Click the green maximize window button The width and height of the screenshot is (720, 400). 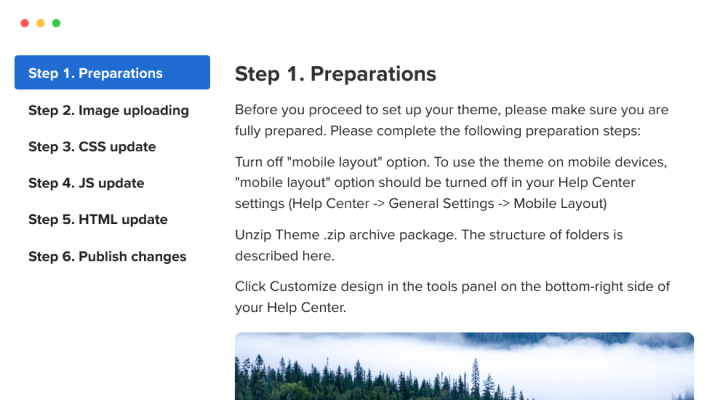point(56,23)
